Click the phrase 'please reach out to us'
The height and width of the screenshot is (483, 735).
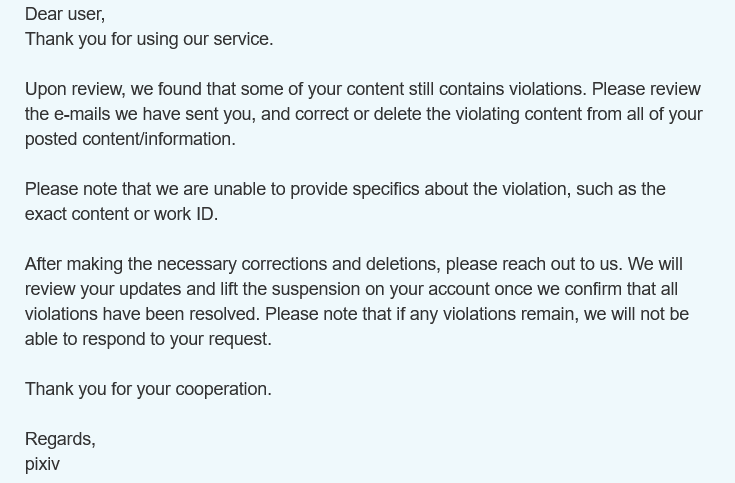click(532, 264)
